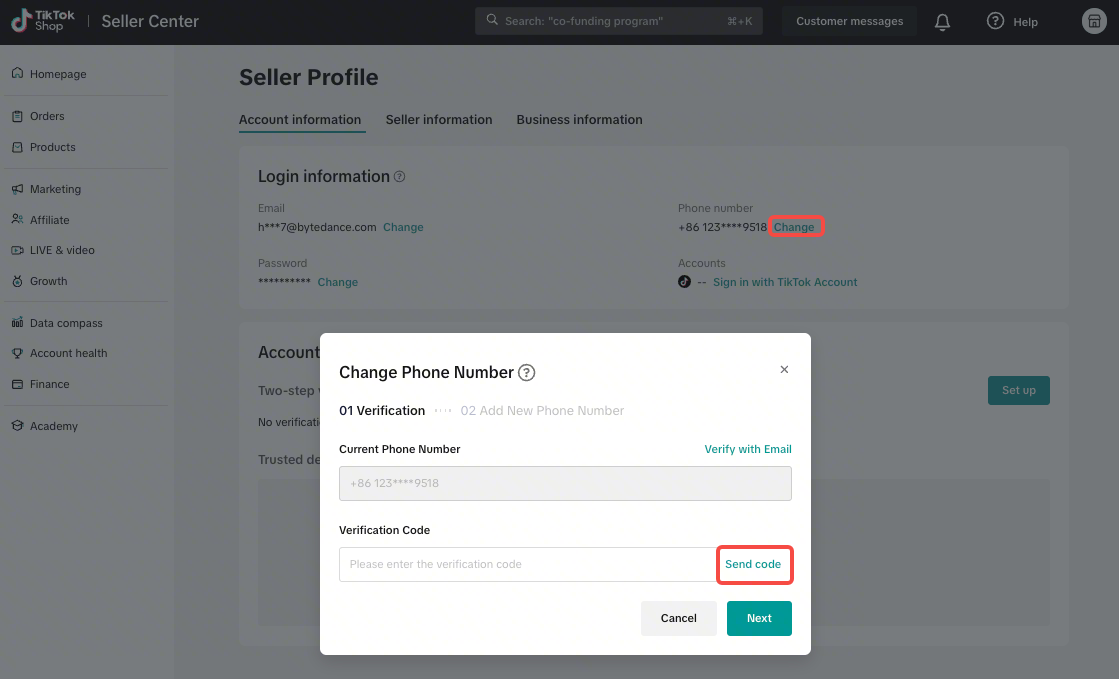
Task: Close the Change Phone Number dialog
Action: [x=784, y=370]
